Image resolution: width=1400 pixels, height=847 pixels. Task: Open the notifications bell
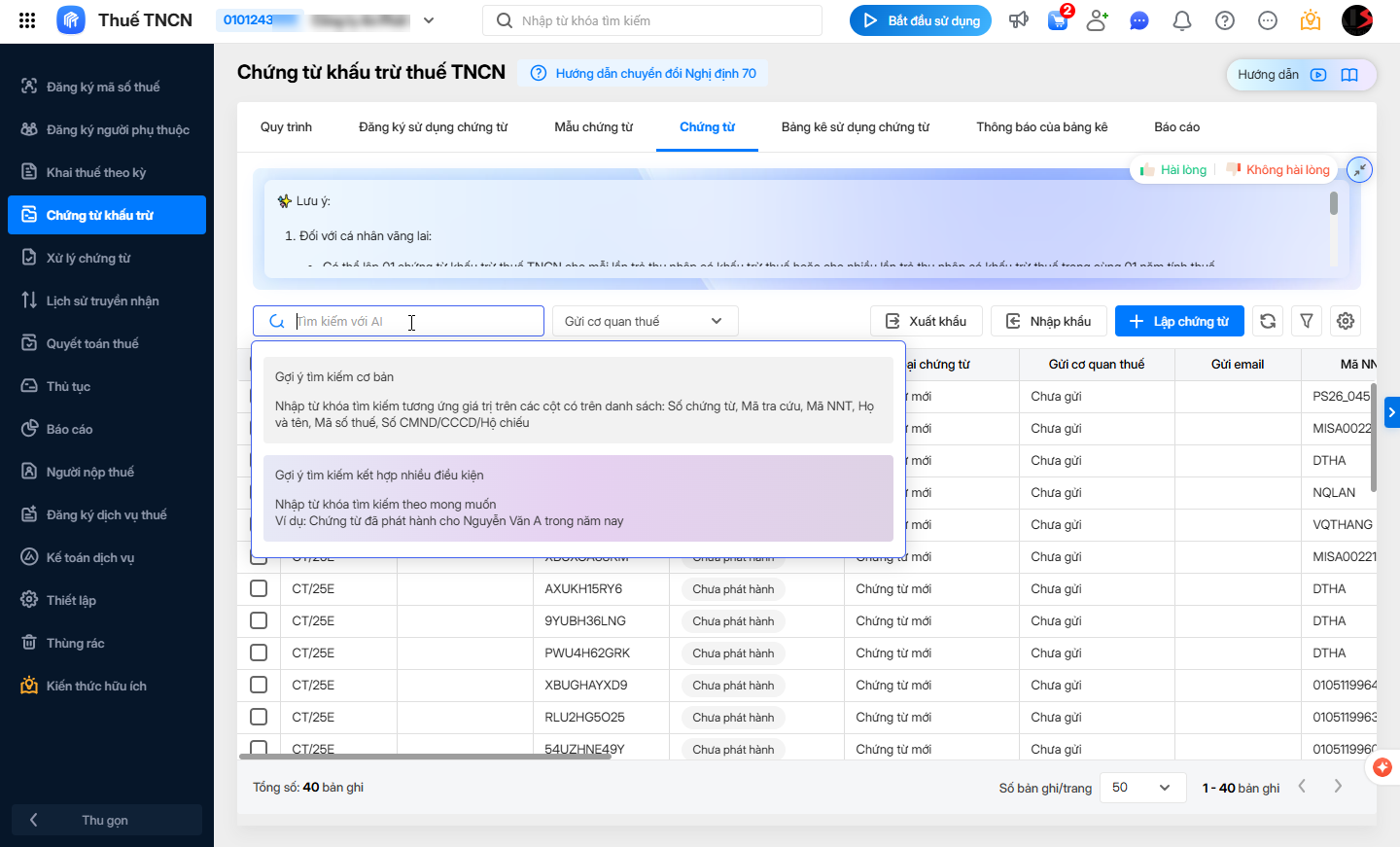(1182, 20)
